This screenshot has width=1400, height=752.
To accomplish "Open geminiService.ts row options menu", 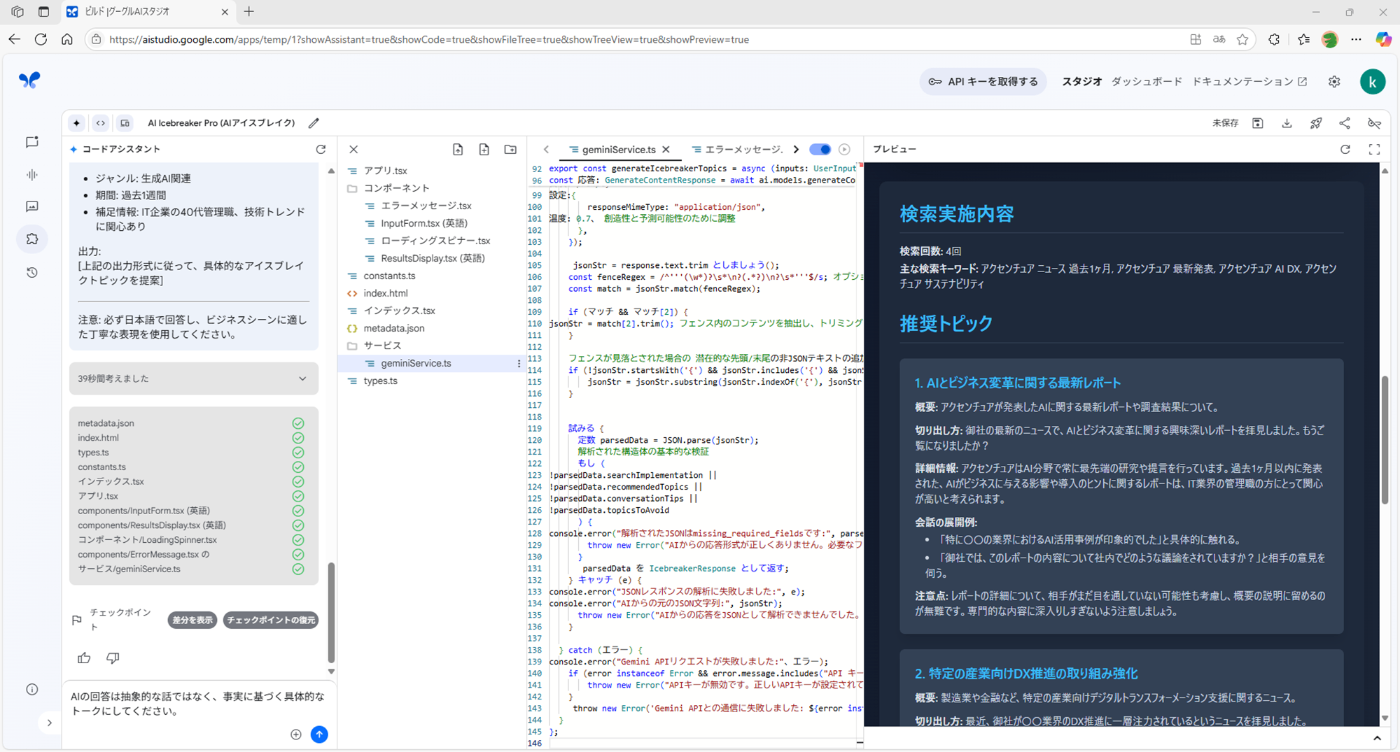I will click(518, 363).
